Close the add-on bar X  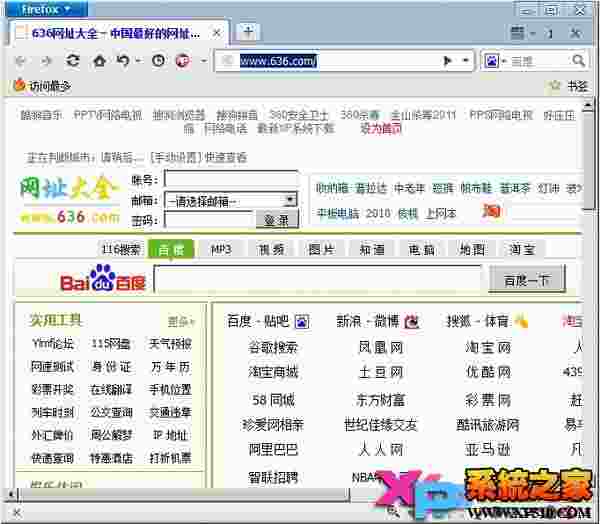point(16,512)
